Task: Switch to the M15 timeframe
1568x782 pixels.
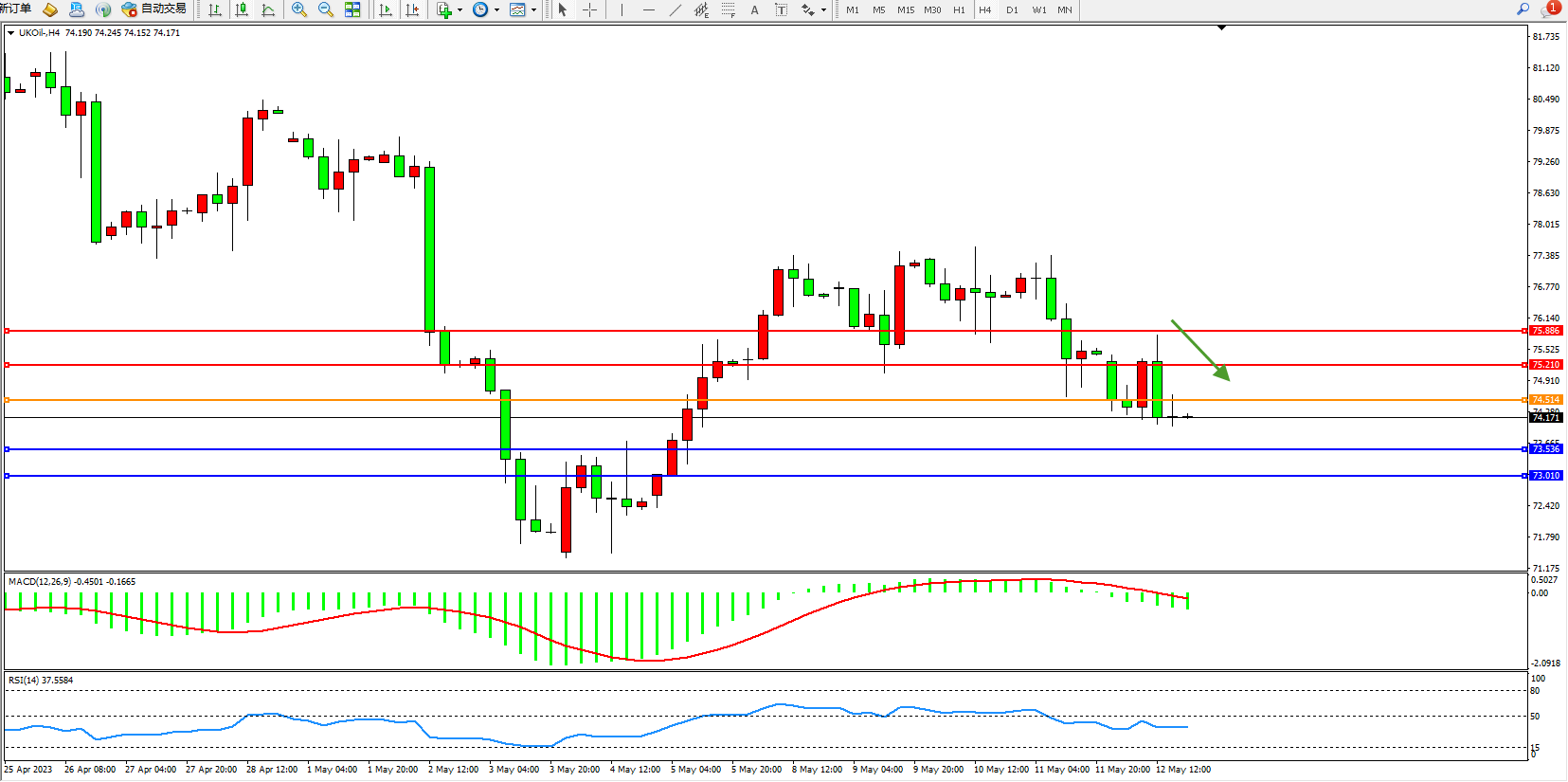Action: tap(906, 9)
